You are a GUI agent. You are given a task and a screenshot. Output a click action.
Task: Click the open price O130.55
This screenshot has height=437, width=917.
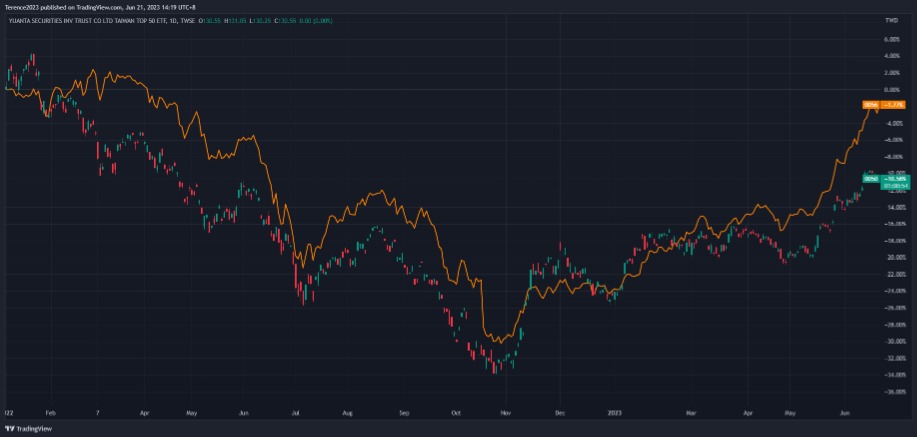coord(210,20)
